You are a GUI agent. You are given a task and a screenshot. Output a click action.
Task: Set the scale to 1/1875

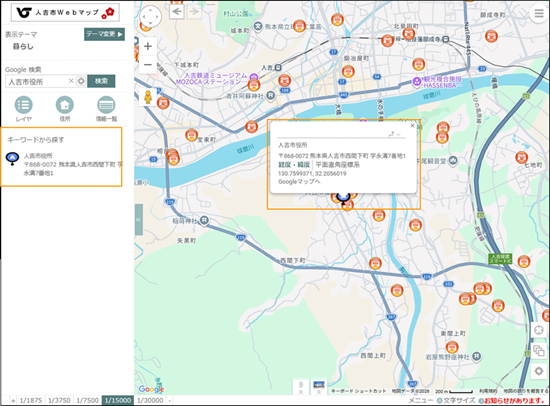coord(31,400)
